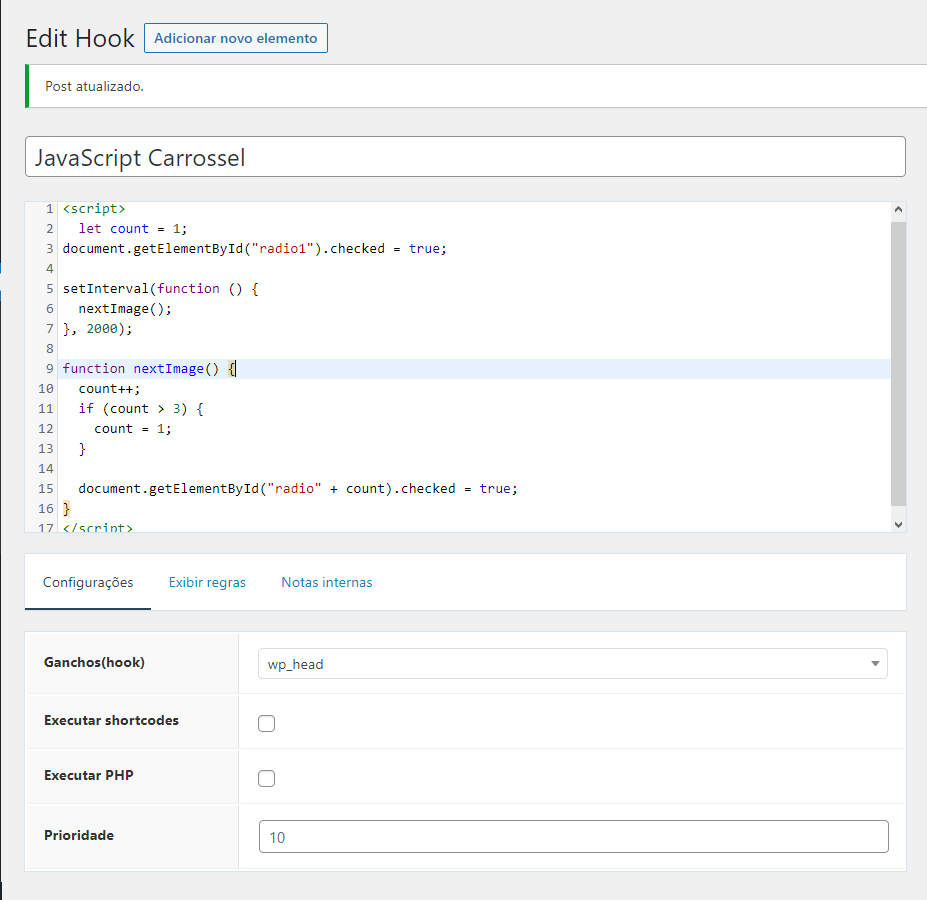This screenshot has height=900, width=927.
Task: Click the Ganchos(hook) dropdown arrow
Action: tap(877, 663)
